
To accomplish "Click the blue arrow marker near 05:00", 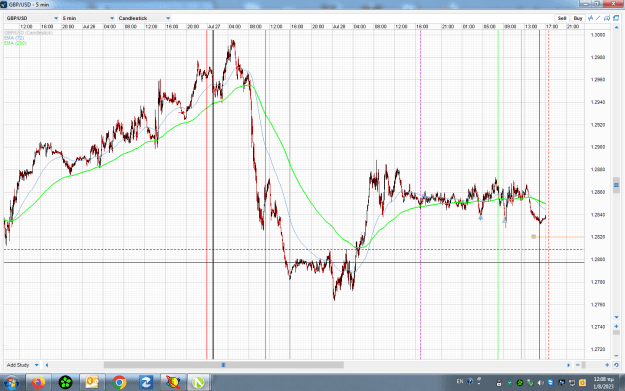I will pyautogui.click(x=481, y=217).
